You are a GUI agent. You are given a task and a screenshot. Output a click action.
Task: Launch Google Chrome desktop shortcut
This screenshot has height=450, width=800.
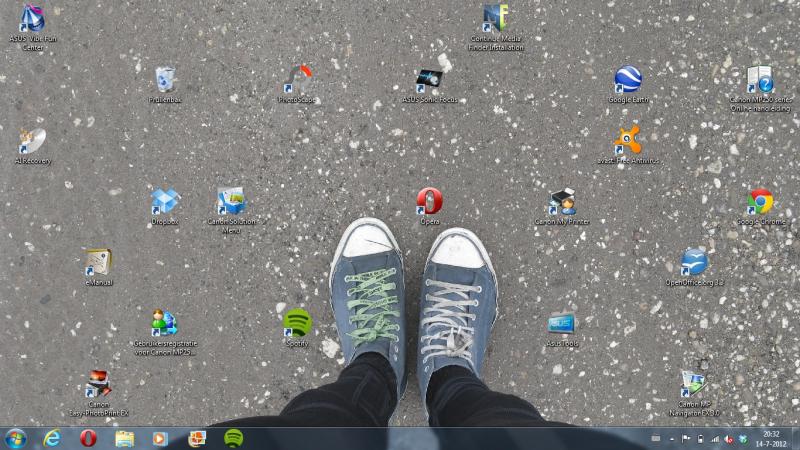(761, 206)
